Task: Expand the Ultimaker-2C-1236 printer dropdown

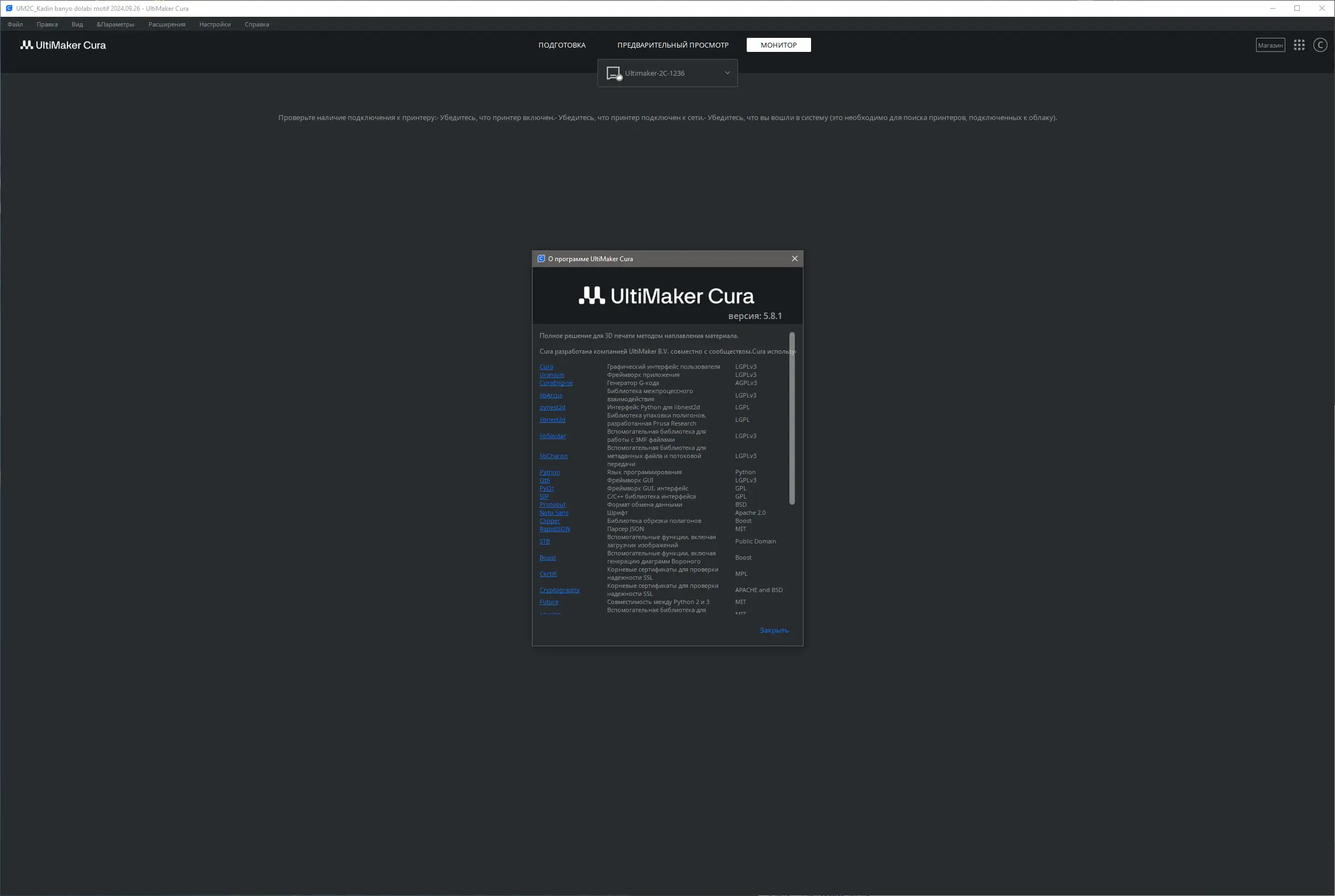Action: 727,73
